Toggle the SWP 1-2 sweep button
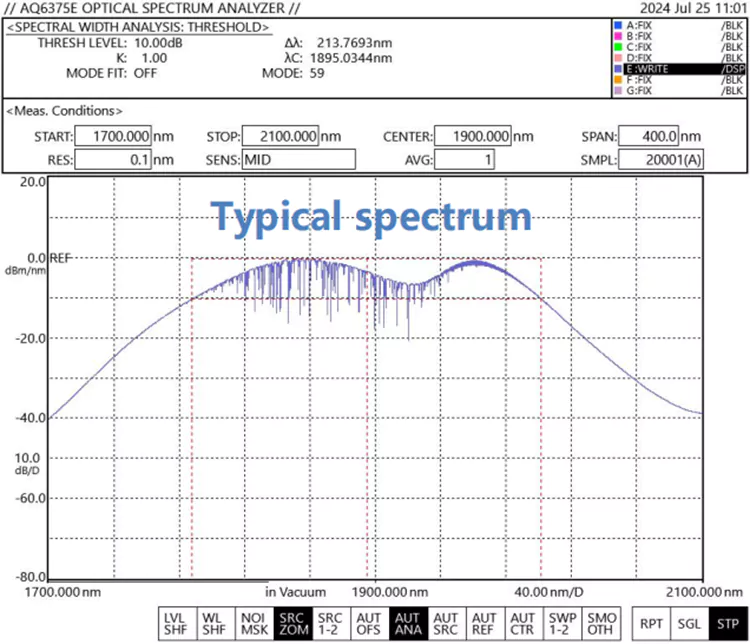This screenshot has width=750, height=644. (x=563, y=624)
